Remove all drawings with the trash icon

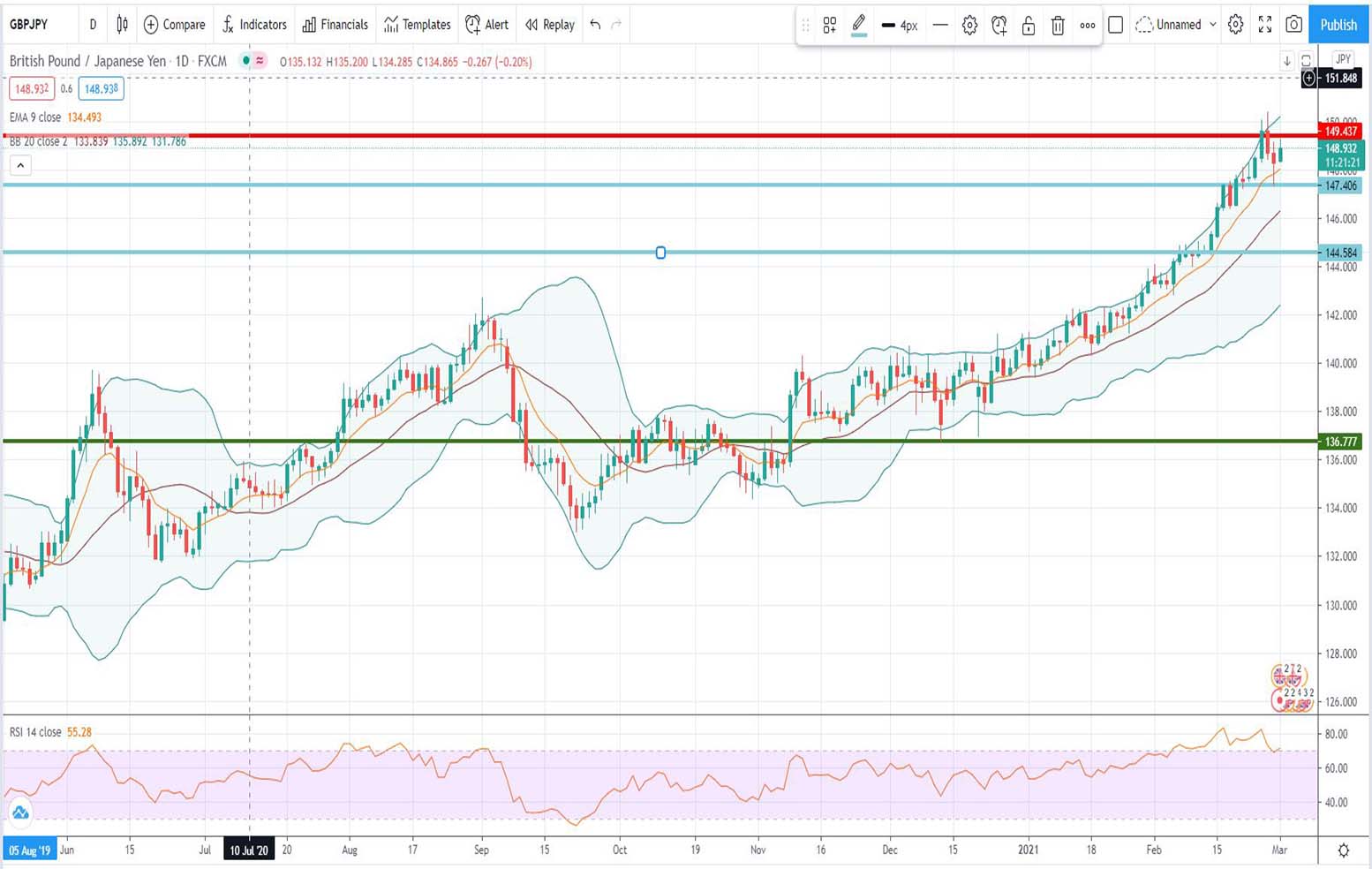[1058, 25]
